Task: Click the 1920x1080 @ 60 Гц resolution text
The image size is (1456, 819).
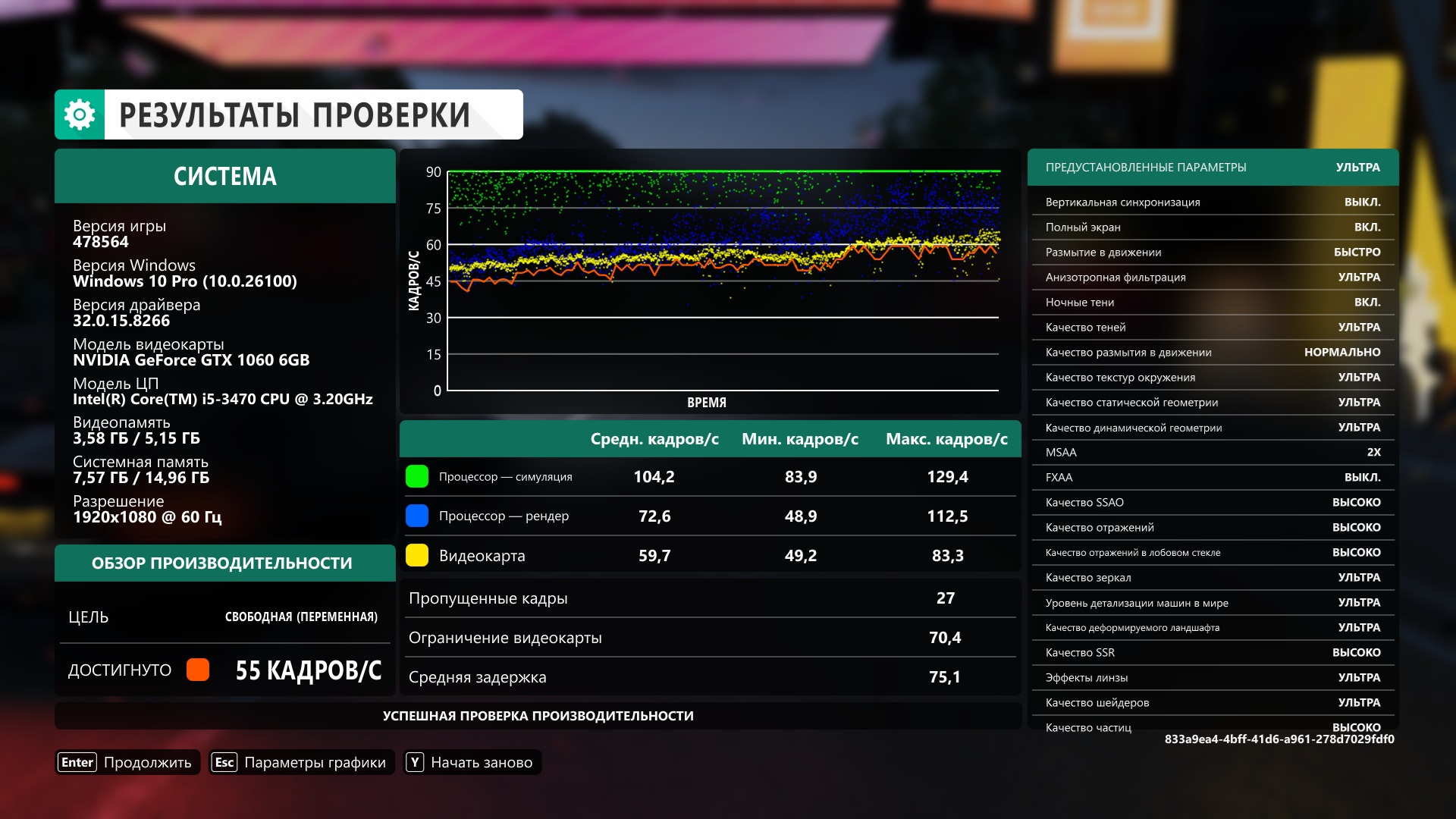Action: [x=147, y=517]
